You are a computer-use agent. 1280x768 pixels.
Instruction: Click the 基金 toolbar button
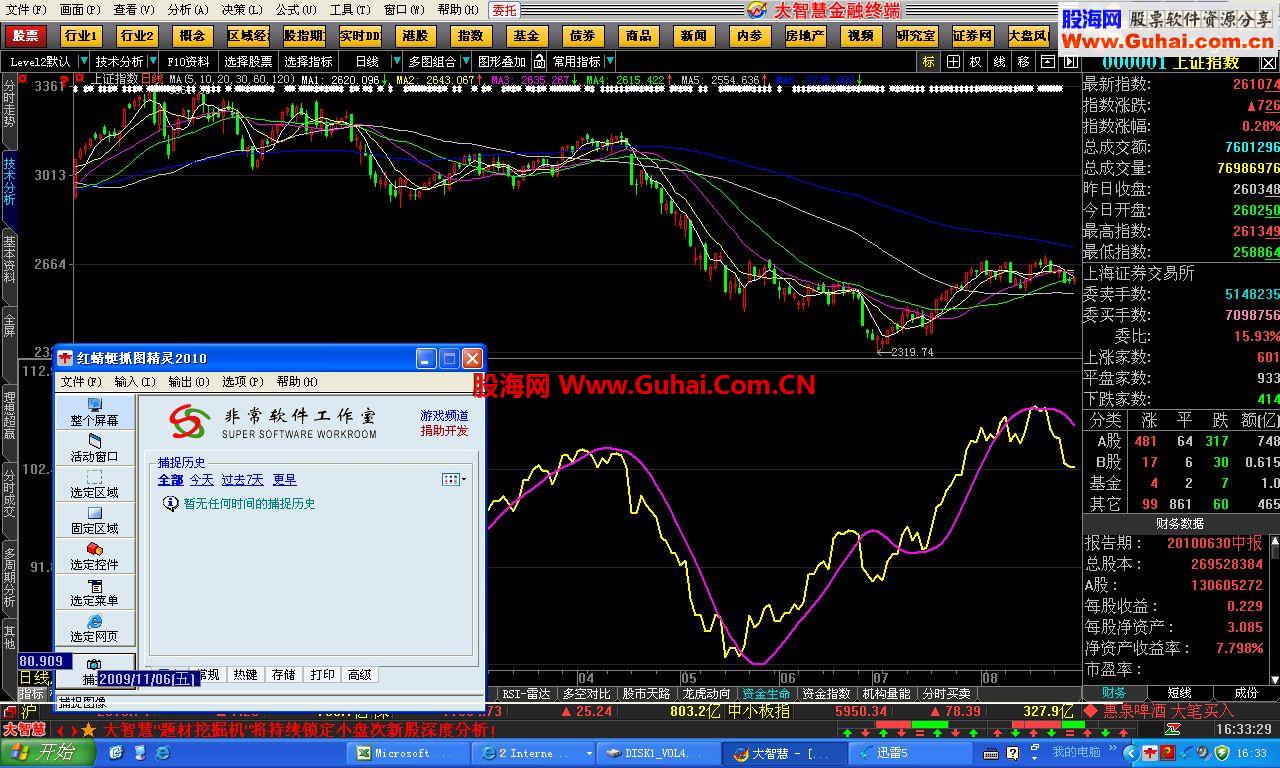[526, 35]
